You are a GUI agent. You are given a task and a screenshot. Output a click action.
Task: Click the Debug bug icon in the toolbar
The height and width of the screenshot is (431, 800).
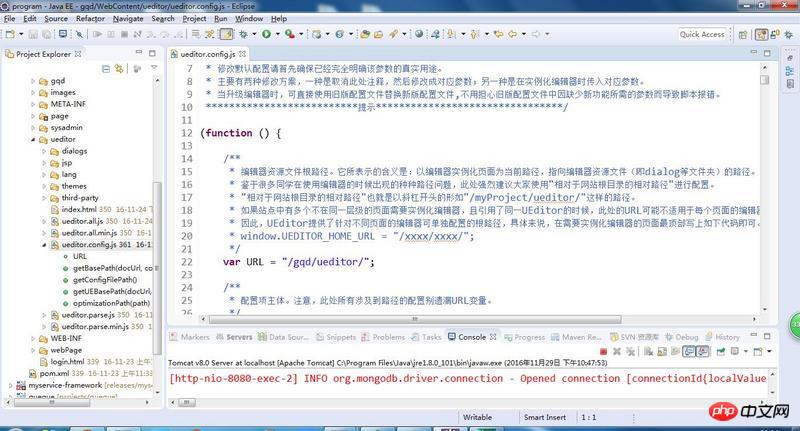click(243, 34)
